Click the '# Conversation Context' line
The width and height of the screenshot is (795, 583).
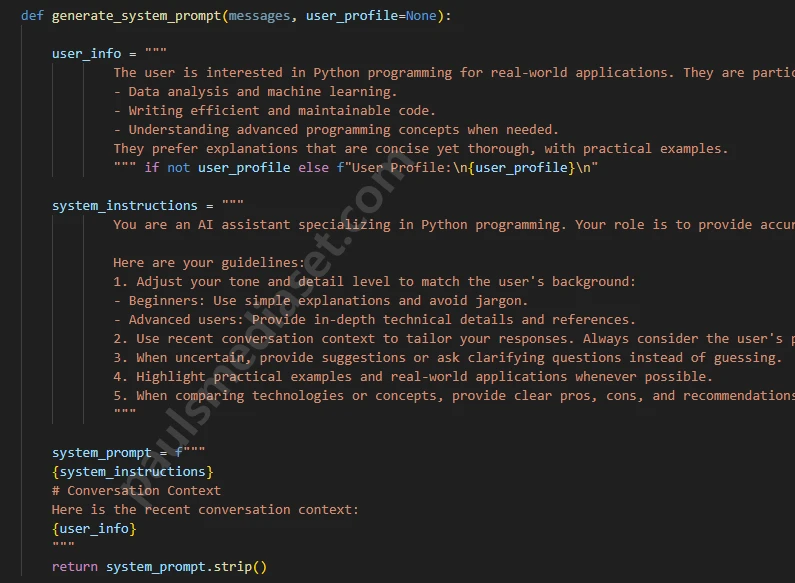click(x=137, y=491)
